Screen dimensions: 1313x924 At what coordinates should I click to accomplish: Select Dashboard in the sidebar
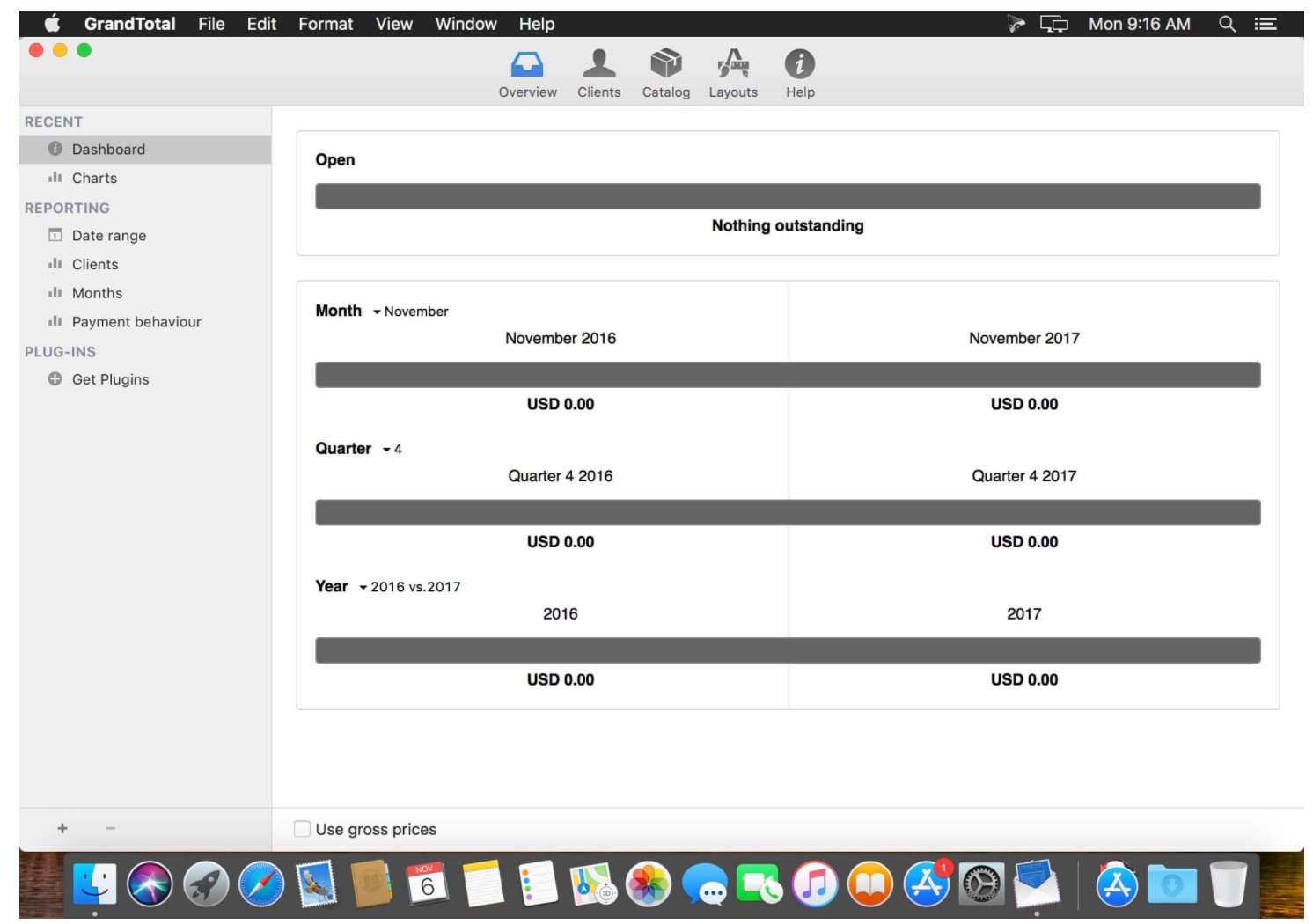click(x=145, y=150)
